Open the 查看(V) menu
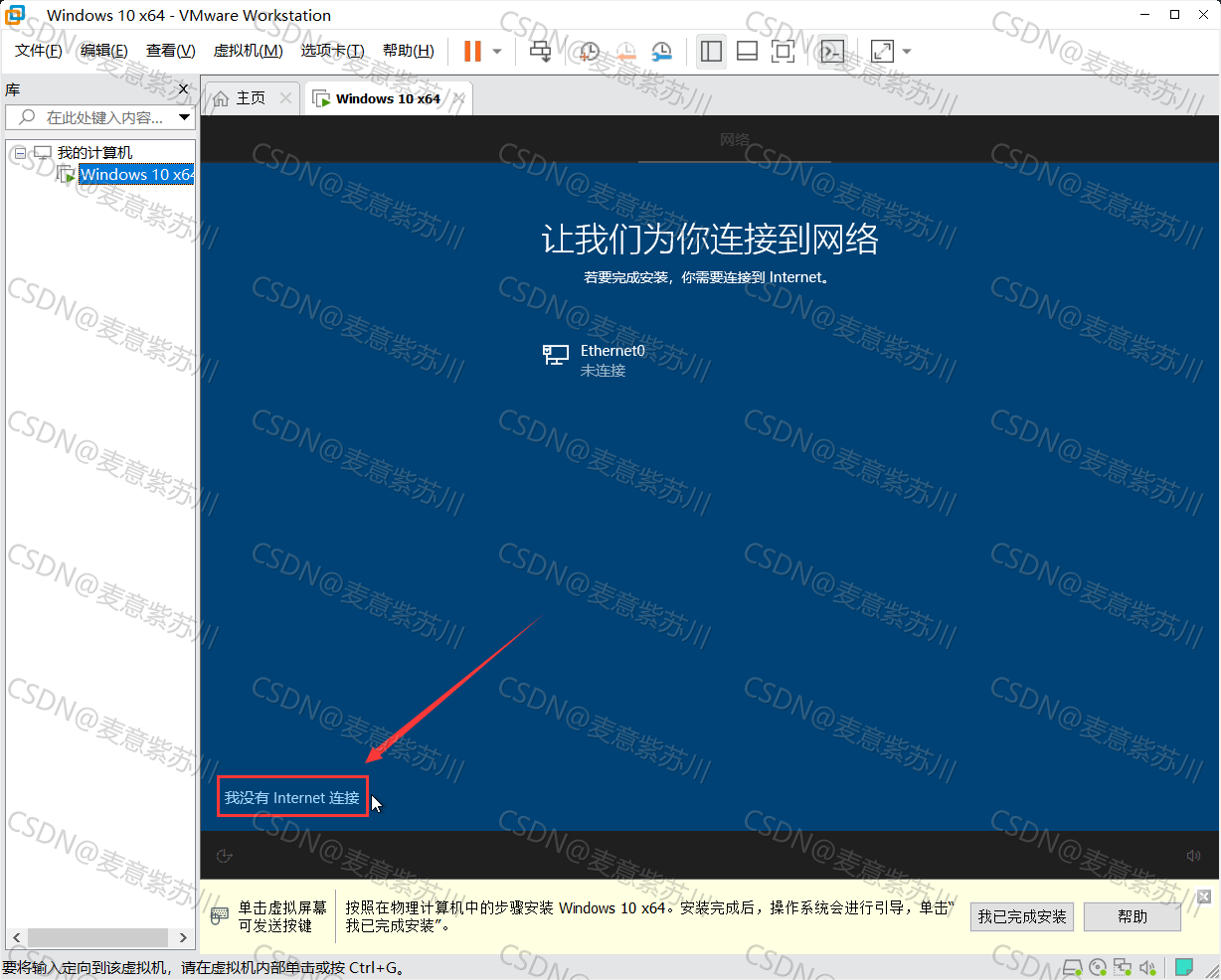This screenshot has height=980, width=1221. click(171, 51)
